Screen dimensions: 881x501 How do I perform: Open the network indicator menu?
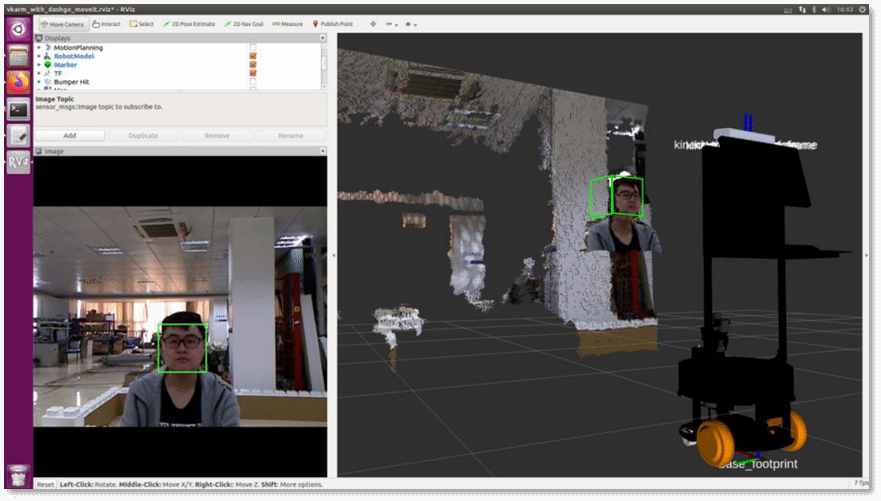(802, 10)
